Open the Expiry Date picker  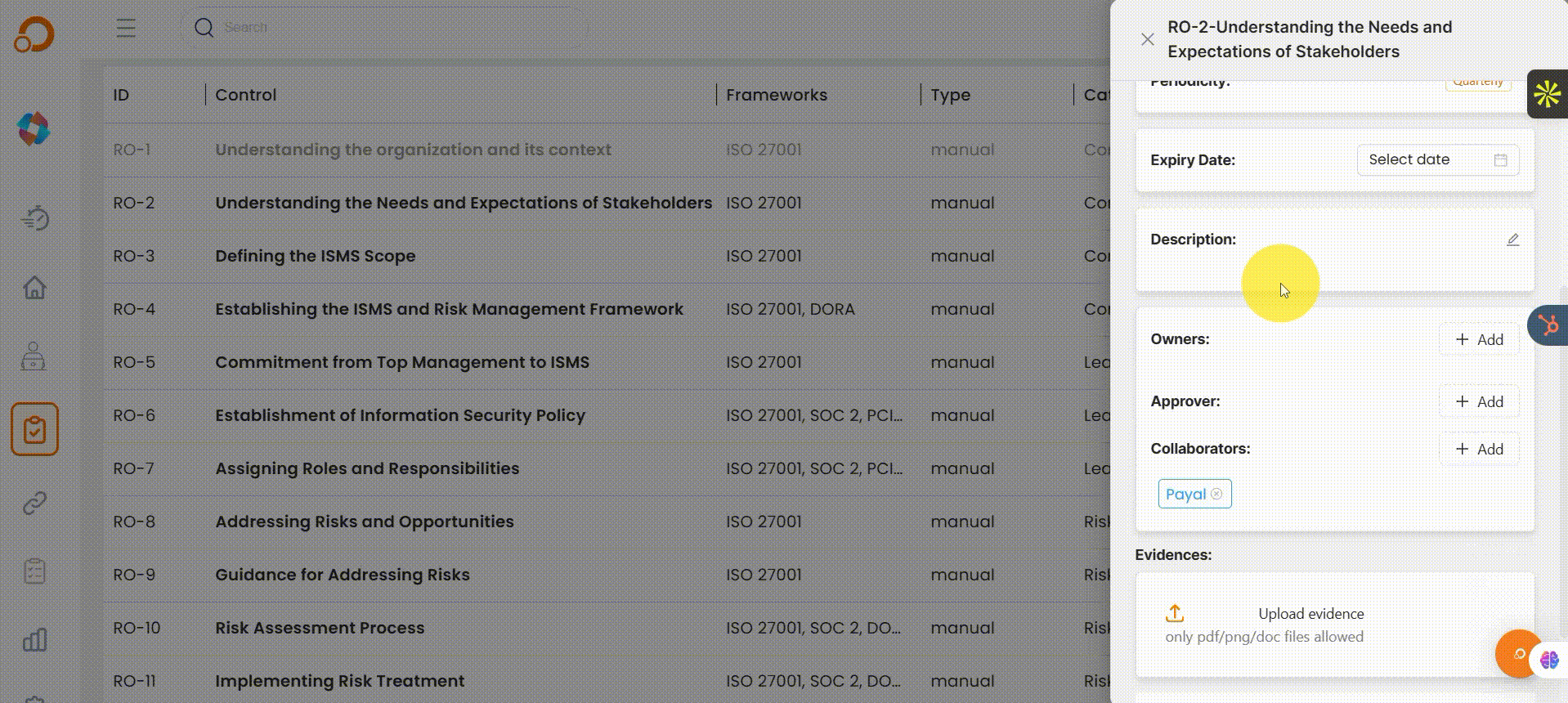point(1427,160)
